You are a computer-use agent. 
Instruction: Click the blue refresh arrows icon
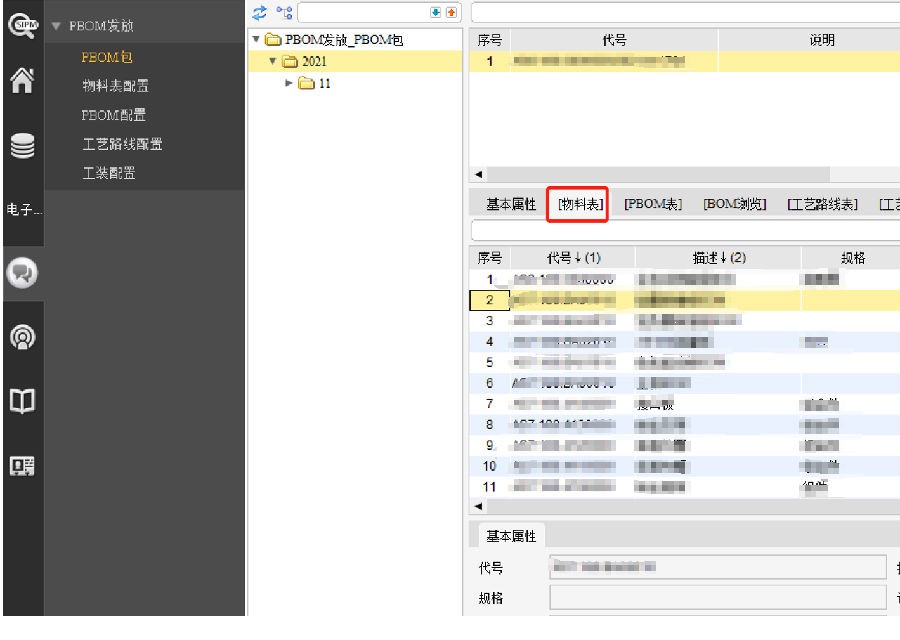(x=260, y=12)
